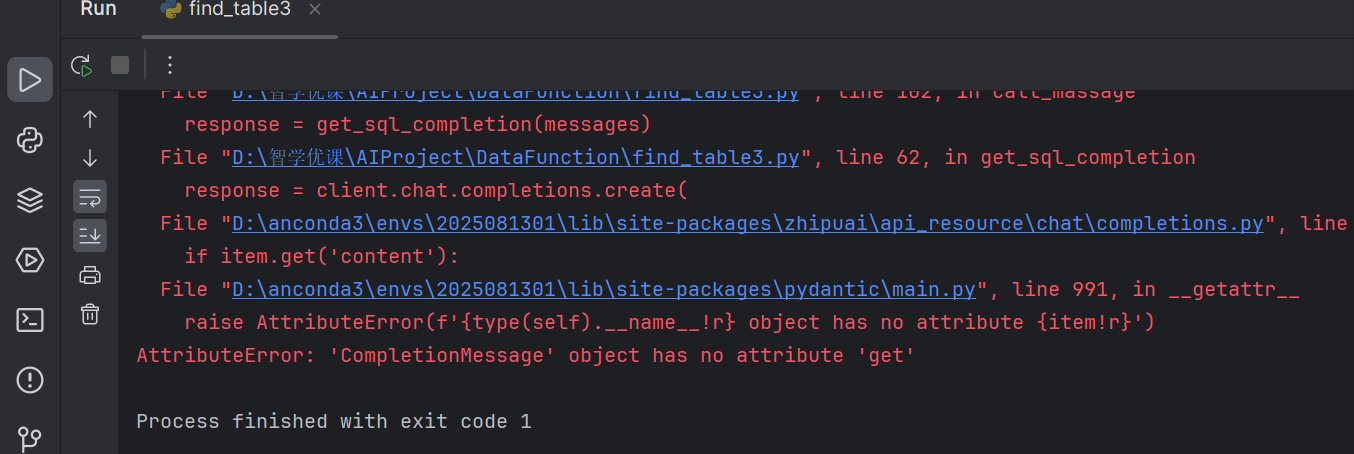
Task: Rerun the find_table3 script
Action: [x=81, y=66]
